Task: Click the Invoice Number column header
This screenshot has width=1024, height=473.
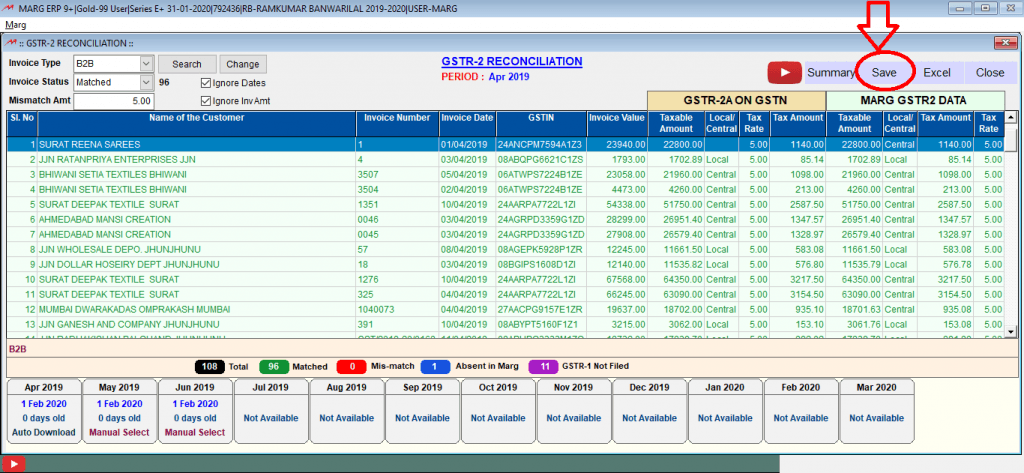Action: click(x=397, y=123)
